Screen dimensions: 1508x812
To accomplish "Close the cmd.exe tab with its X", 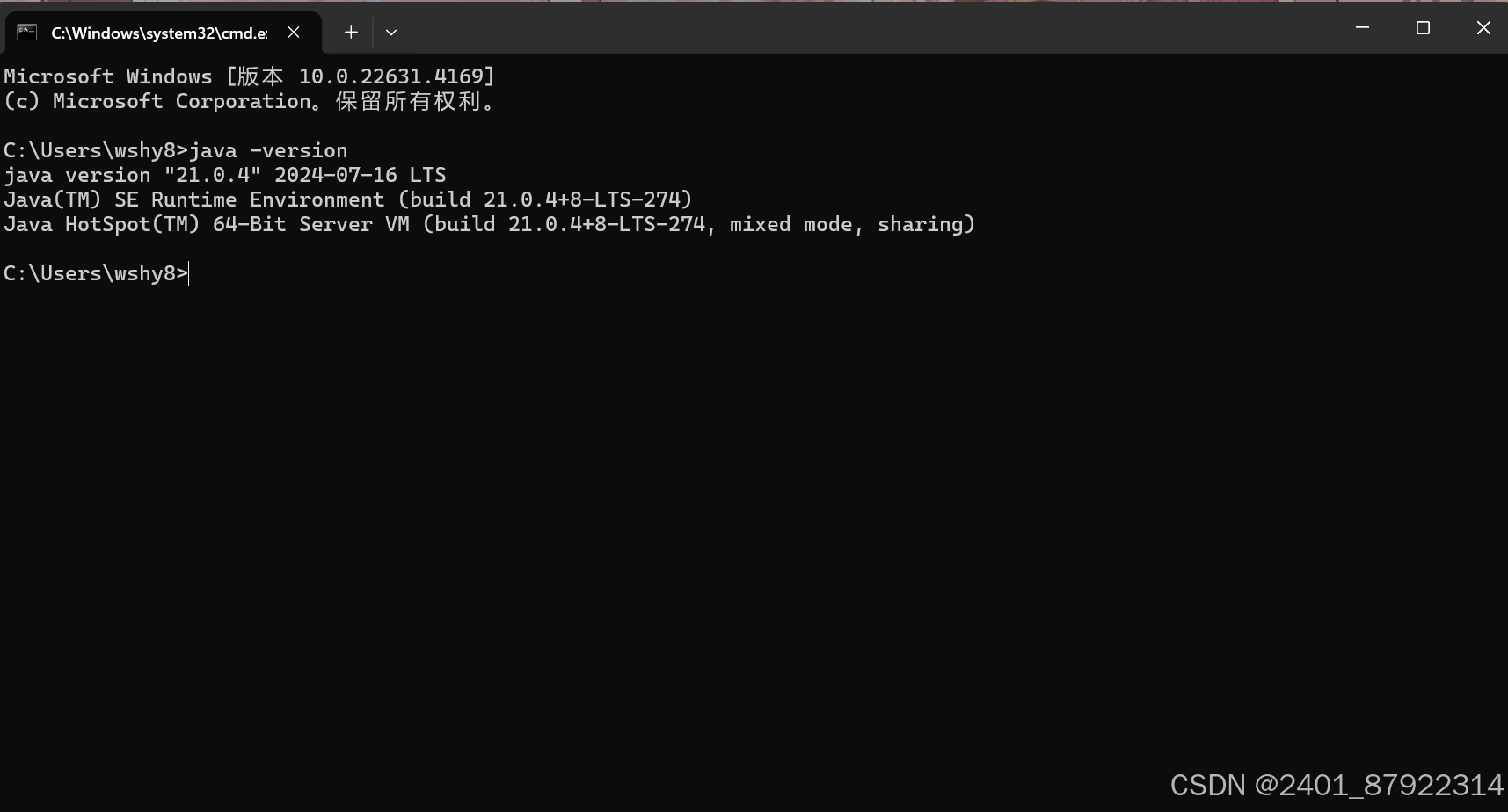I will [x=293, y=33].
